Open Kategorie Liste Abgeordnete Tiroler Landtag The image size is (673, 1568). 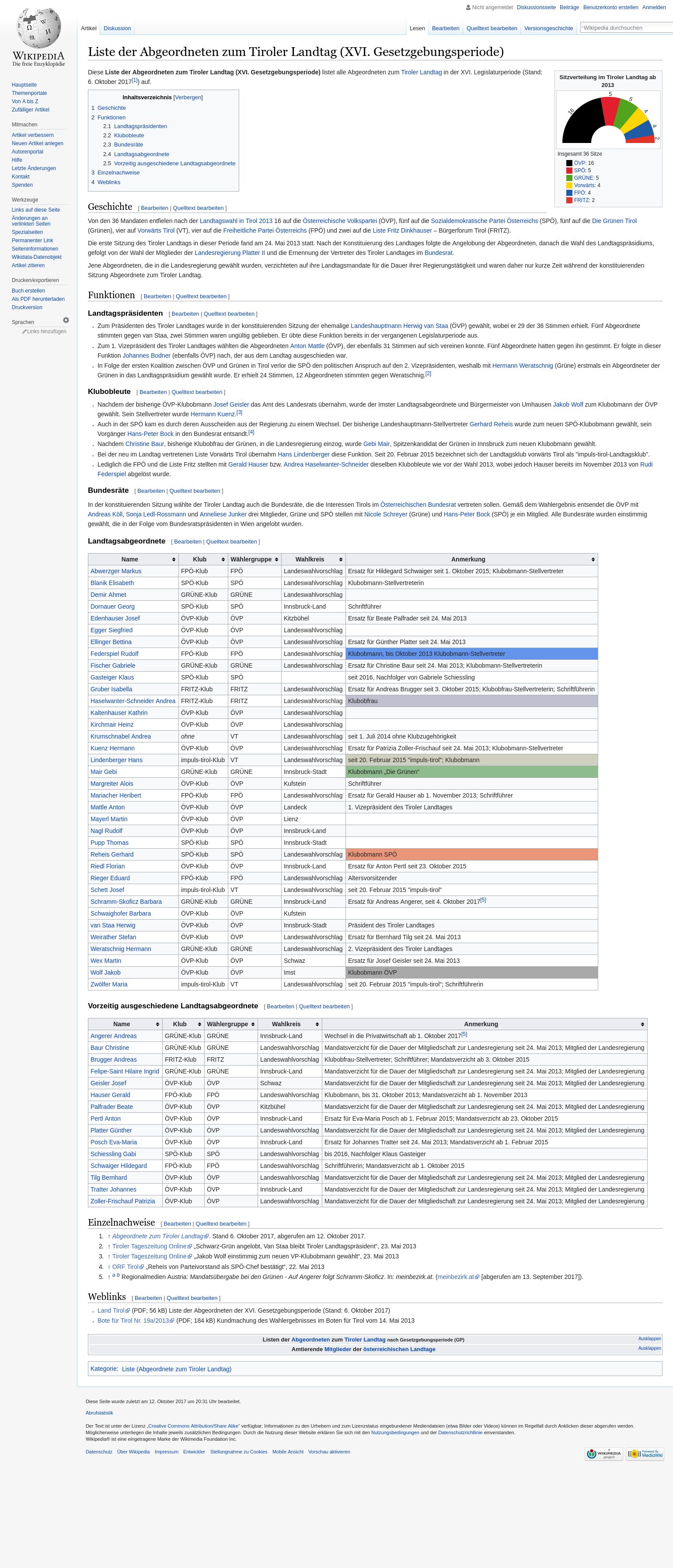[x=177, y=1369]
